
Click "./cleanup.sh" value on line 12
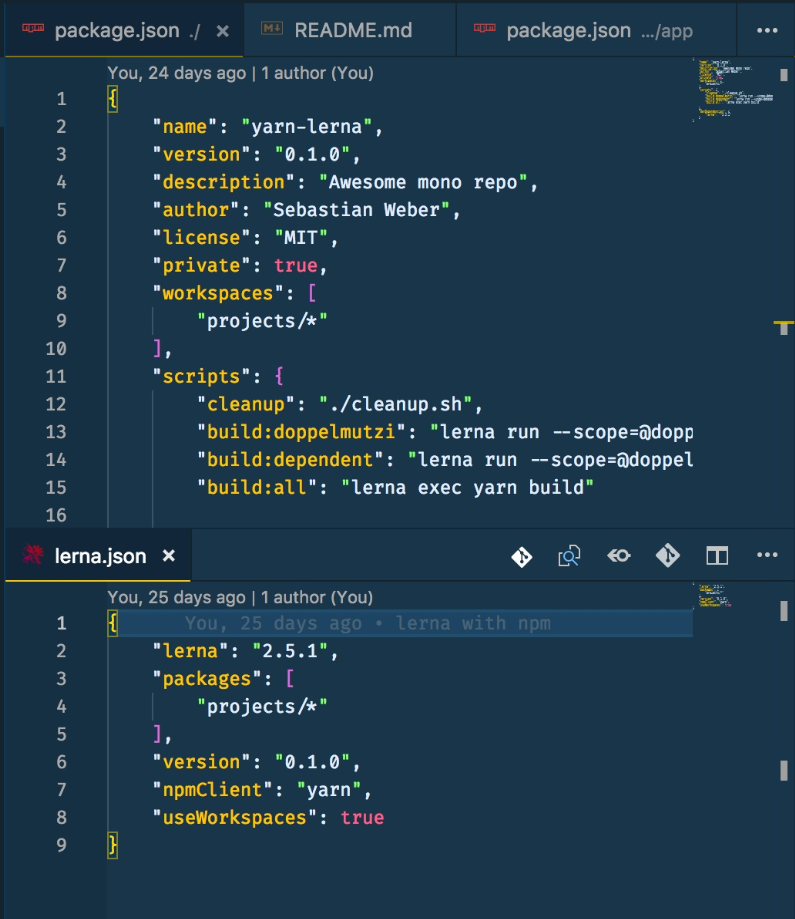(396, 404)
